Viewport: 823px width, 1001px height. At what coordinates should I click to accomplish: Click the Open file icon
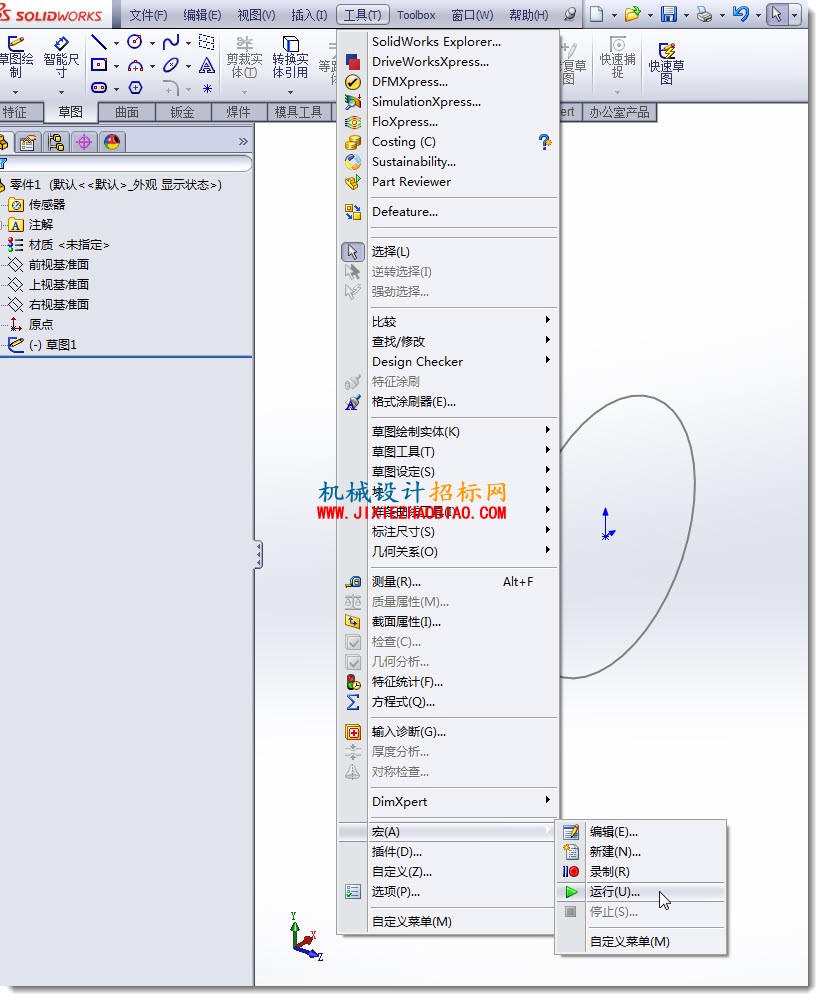coord(632,14)
